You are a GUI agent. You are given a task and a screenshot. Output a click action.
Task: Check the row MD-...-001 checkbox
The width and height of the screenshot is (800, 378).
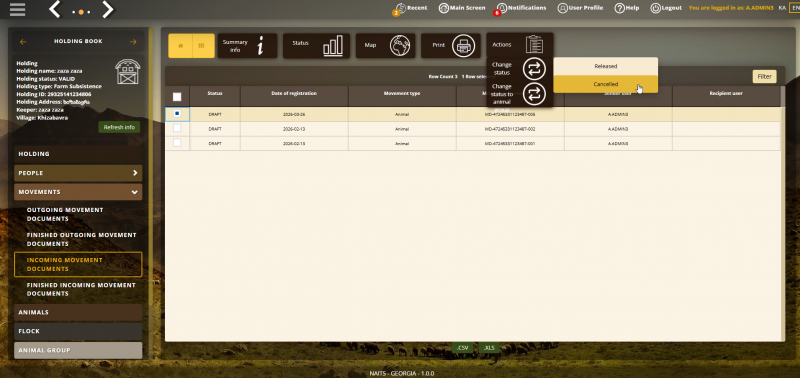click(x=177, y=143)
